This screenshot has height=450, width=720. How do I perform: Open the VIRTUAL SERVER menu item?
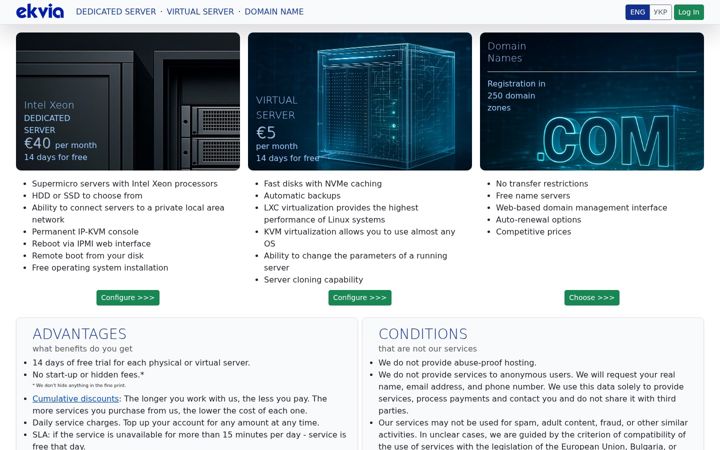(x=200, y=11)
